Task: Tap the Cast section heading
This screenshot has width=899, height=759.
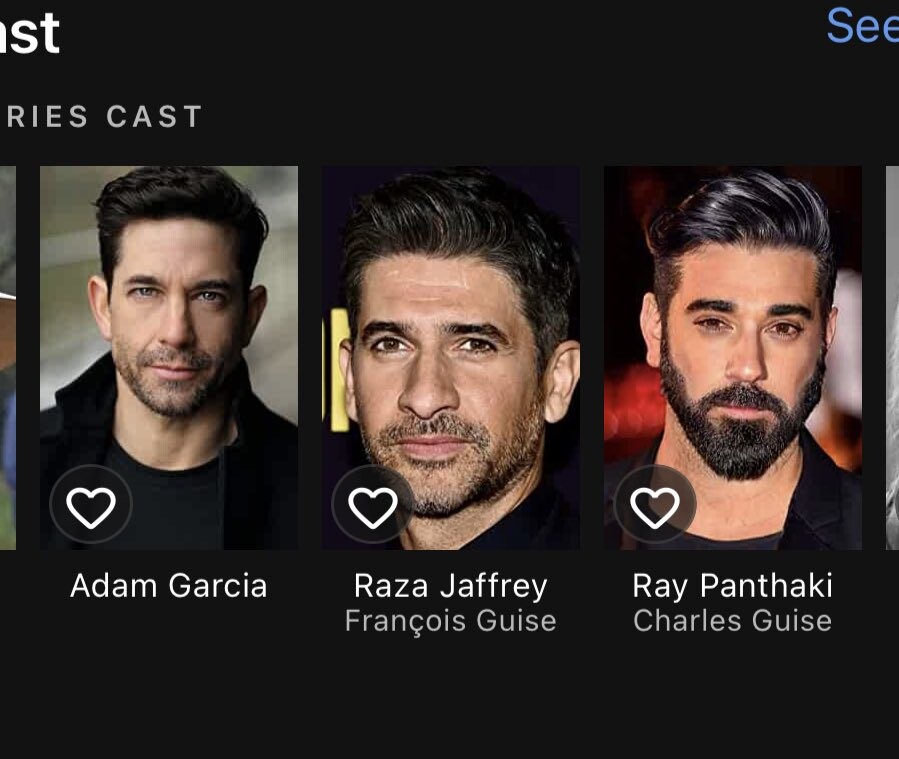Action: click(29, 34)
